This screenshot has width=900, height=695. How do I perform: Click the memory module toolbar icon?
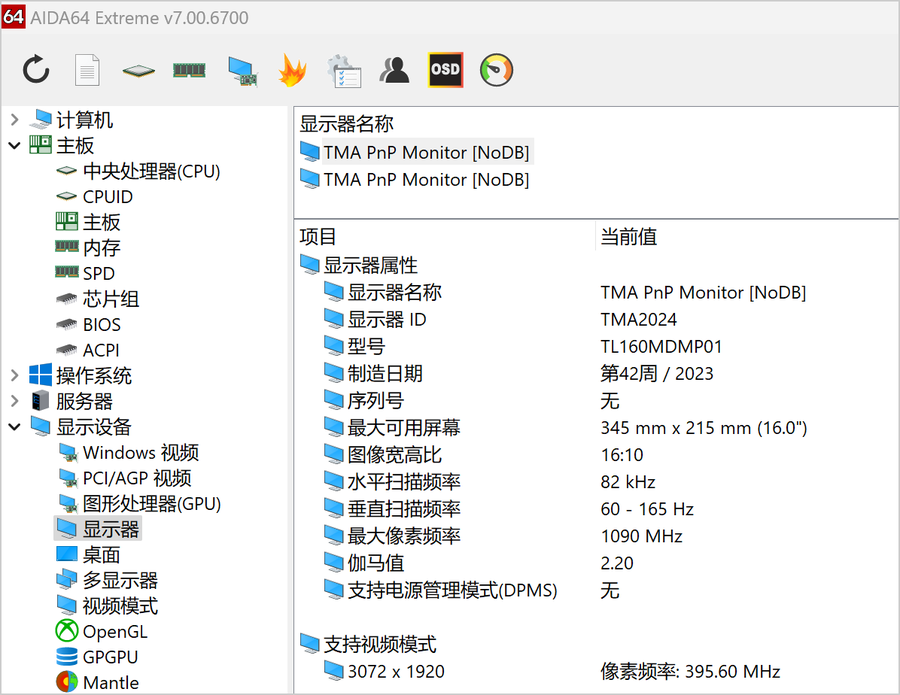tap(189, 70)
